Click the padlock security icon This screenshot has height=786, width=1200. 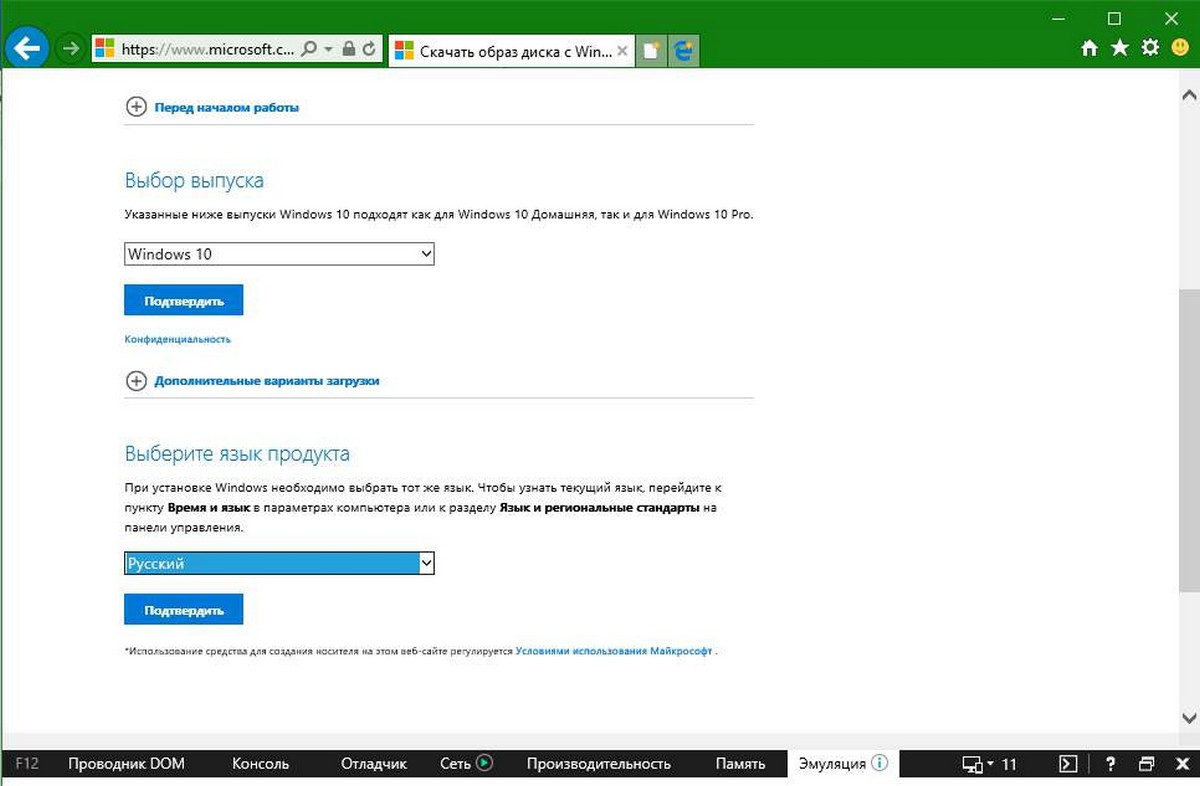point(348,48)
